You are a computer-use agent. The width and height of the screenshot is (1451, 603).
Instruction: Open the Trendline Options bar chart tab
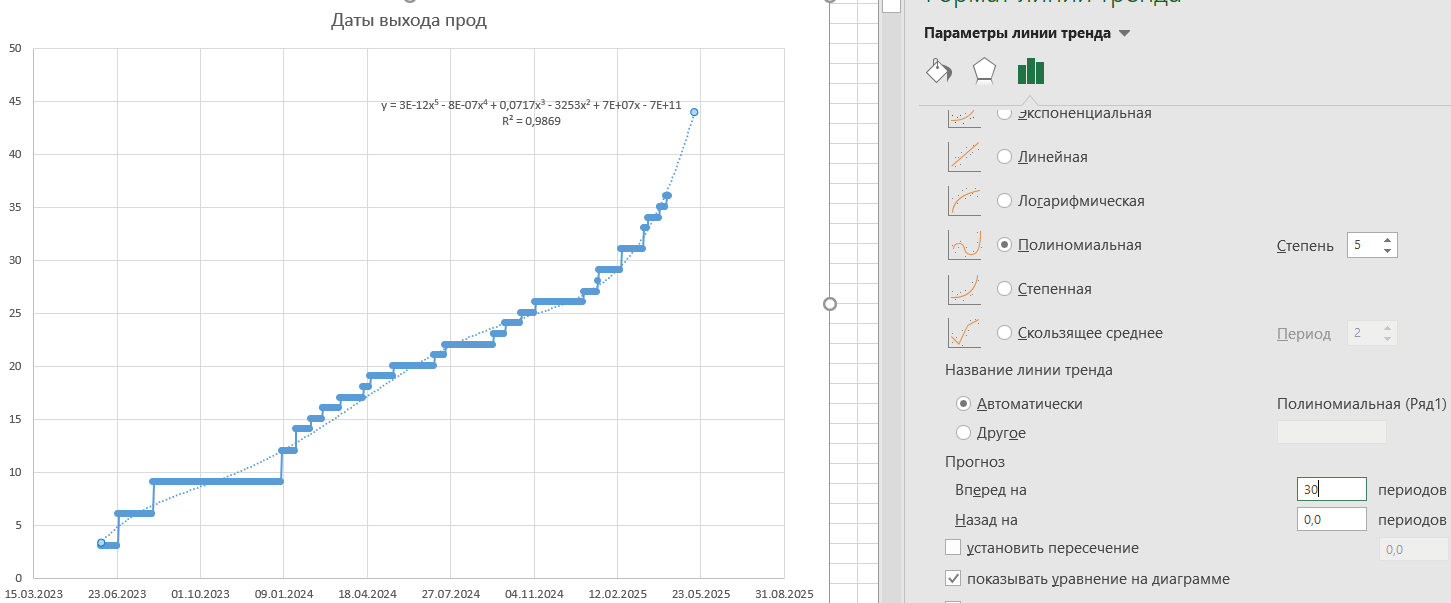[1030, 71]
